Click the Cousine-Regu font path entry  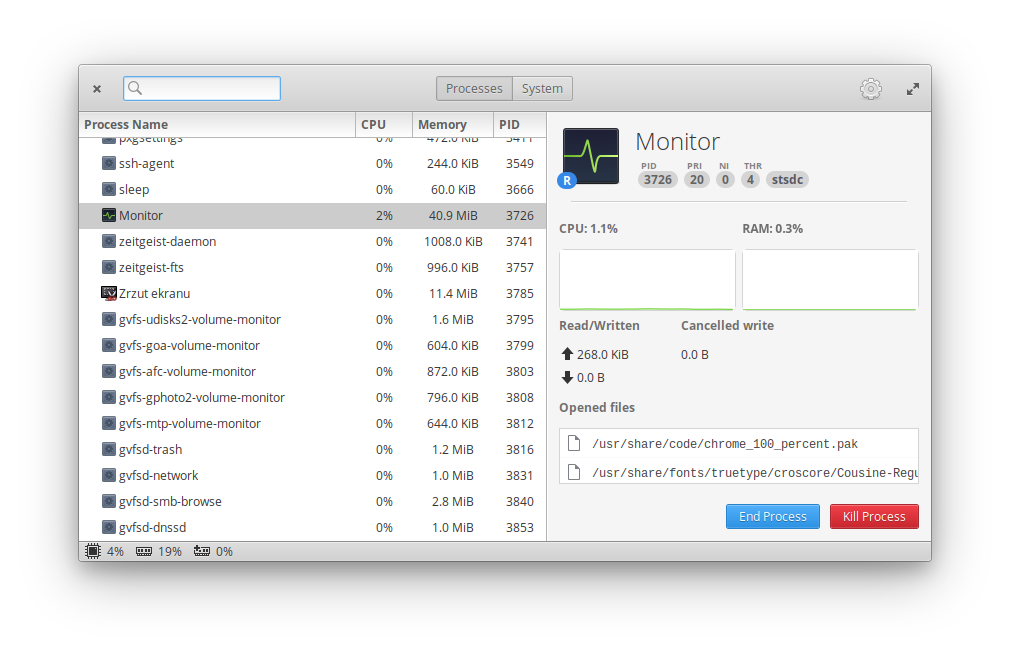(x=739, y=472)
